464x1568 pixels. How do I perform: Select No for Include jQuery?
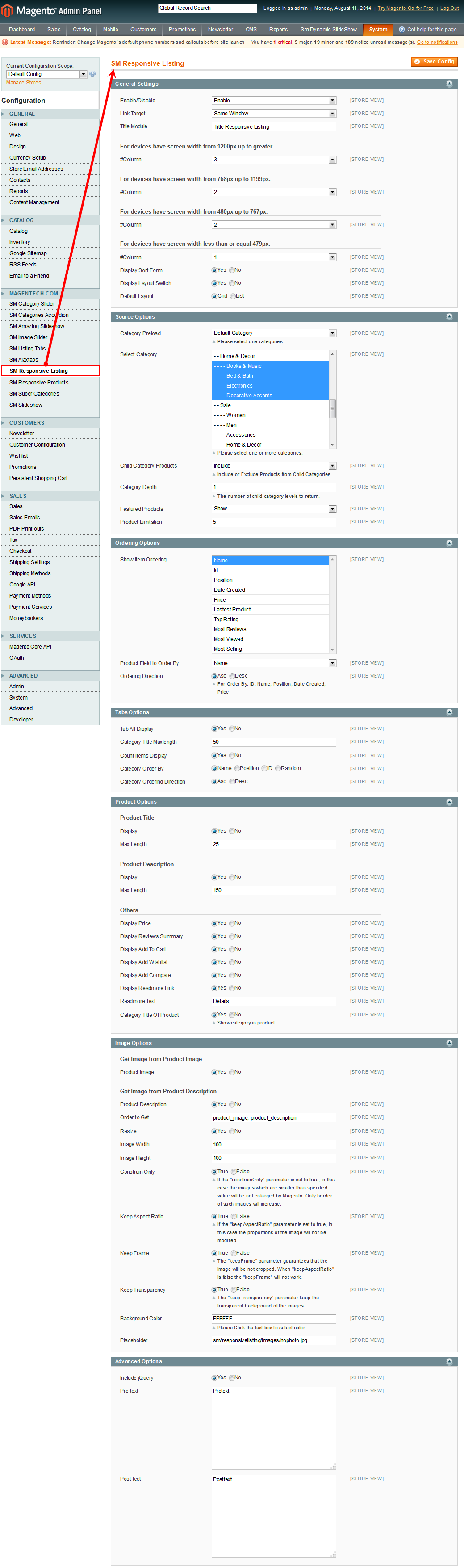point(232,1378)
